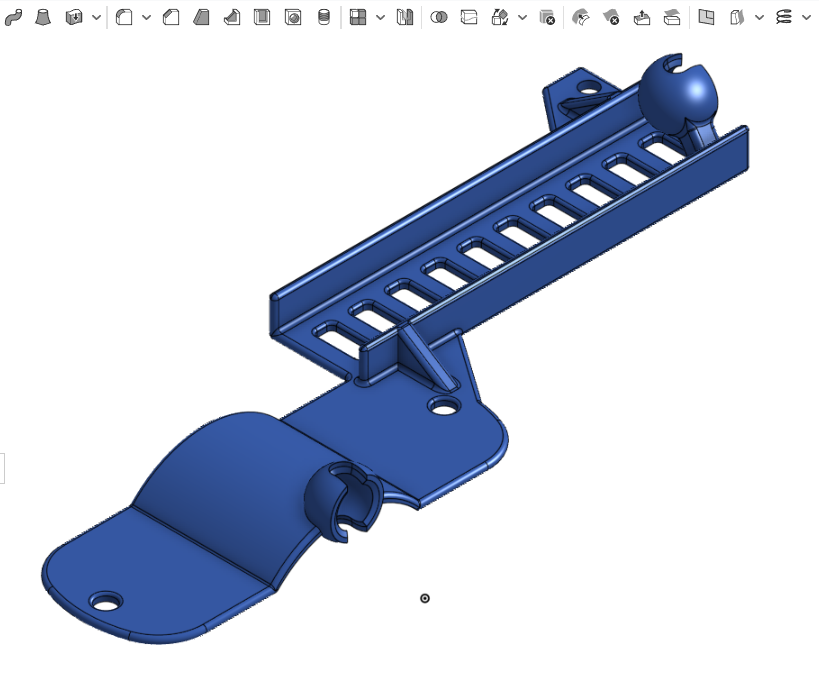The height and width of the screenshot is (687, 819).
Task: Open the Hole tool
Action: [x=293, y=17]
